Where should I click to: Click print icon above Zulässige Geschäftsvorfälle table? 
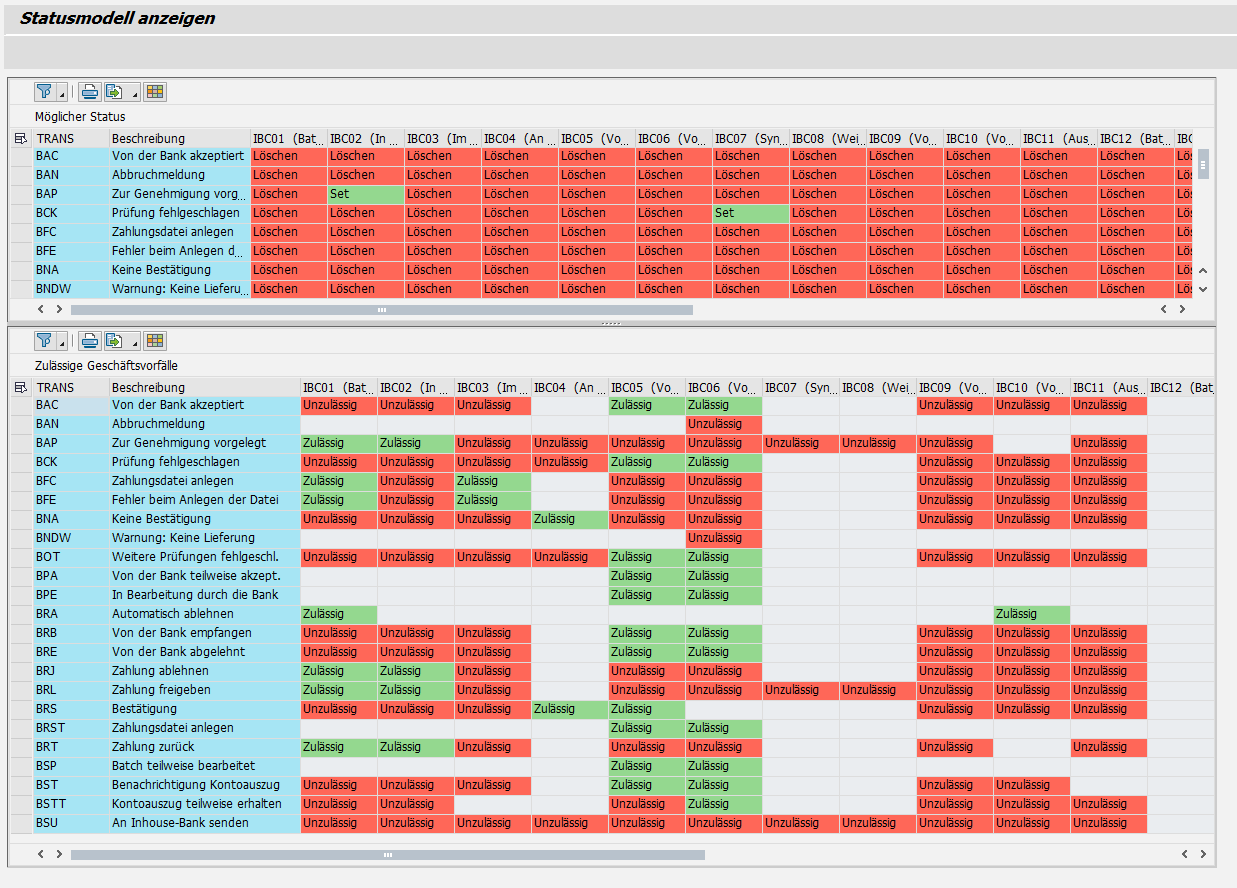point(90,341)
